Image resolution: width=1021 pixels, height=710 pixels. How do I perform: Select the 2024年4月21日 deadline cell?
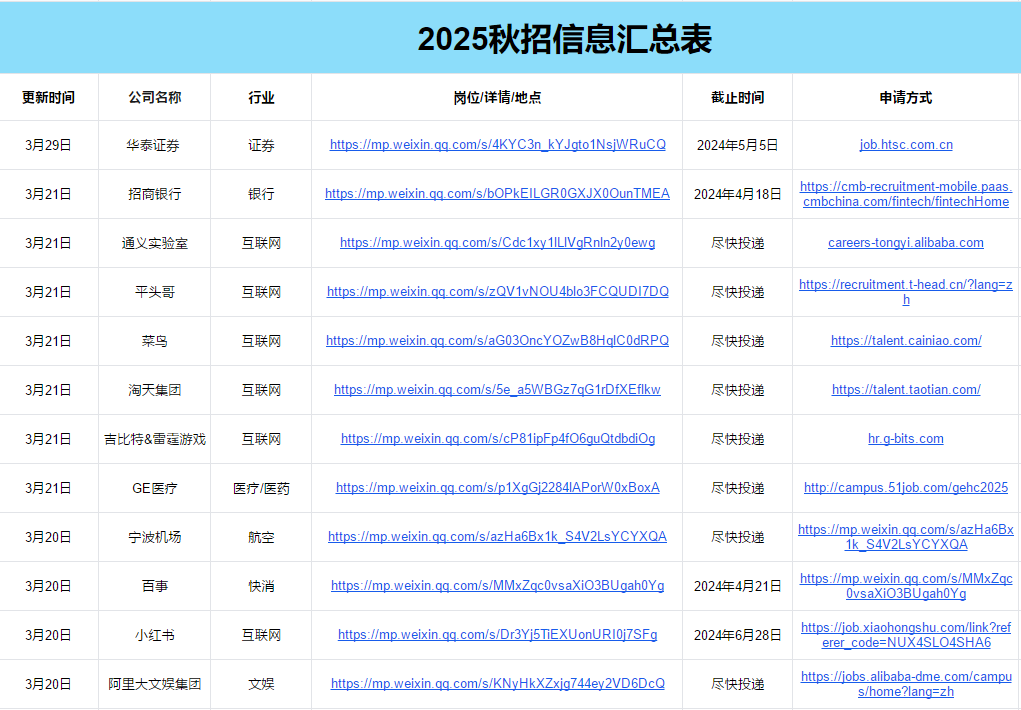click(x=737, y=586)
